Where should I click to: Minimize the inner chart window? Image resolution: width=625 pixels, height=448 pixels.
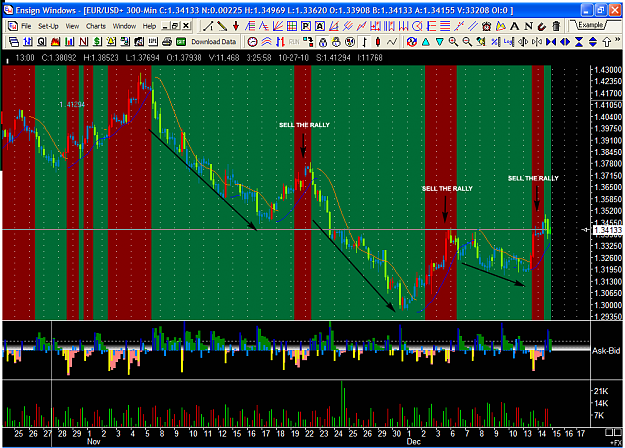[x=166, y=26]
